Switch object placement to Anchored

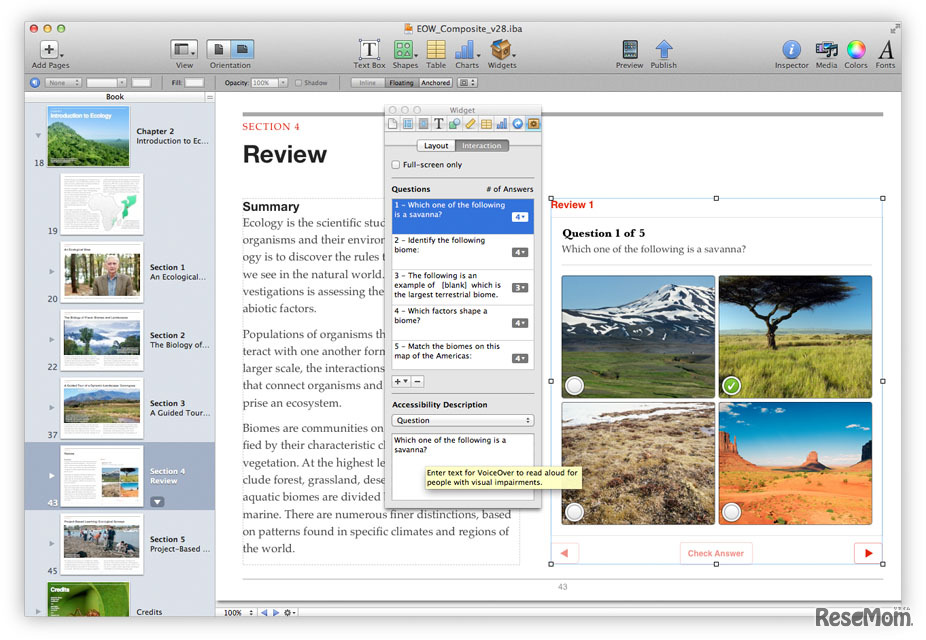[435, 82]
